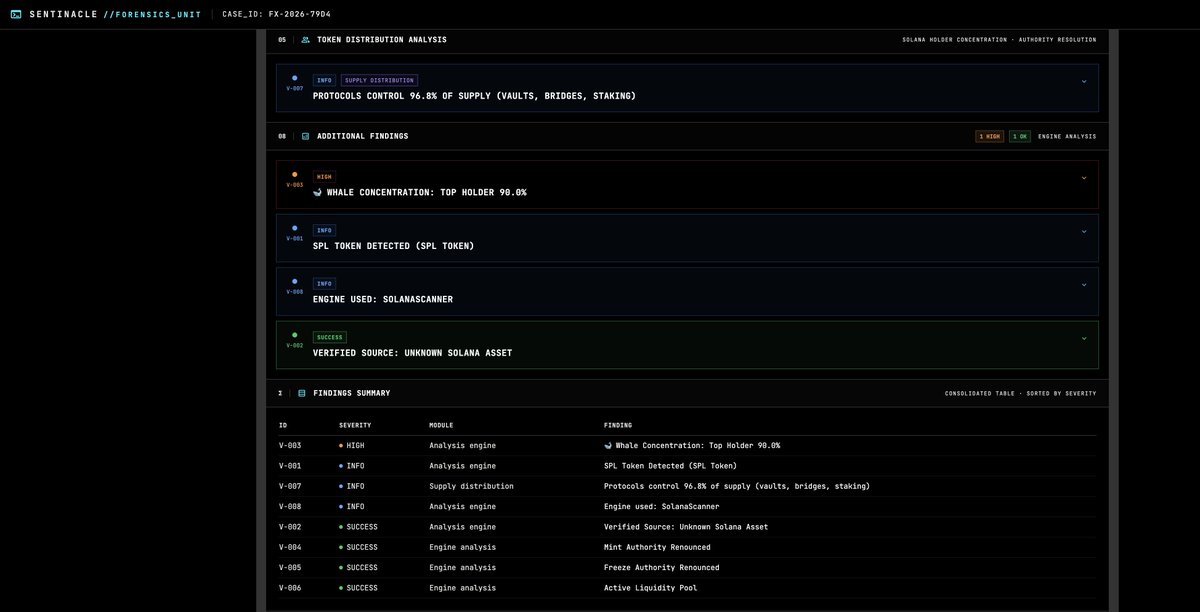1200x612 pixels.
Task: Click the INFO badge on V-001 card
Action: click(x=324, y=230)
